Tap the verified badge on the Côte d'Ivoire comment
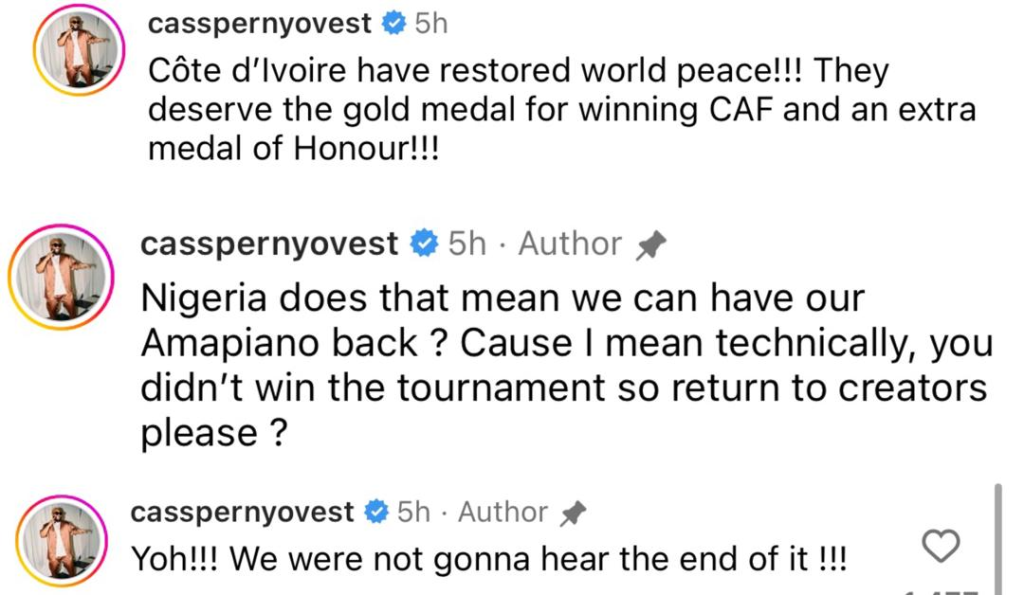This screenshot has width=1024, height=595. click(394, 25)
